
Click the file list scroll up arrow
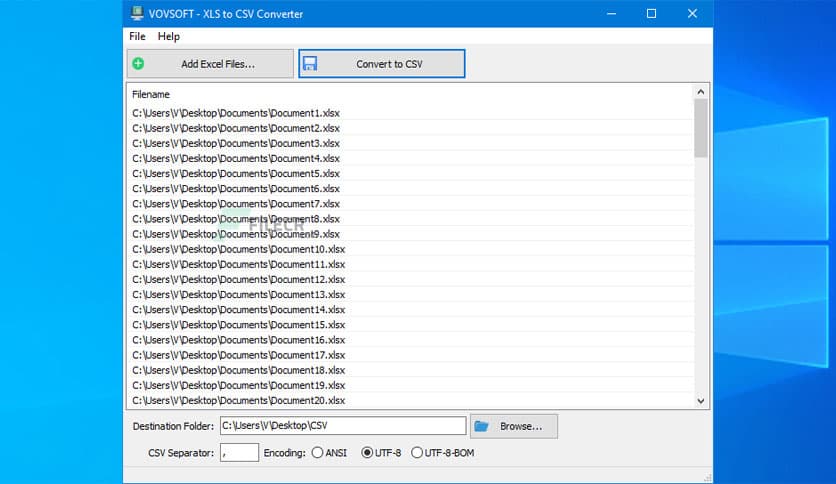tap(701, 92)
